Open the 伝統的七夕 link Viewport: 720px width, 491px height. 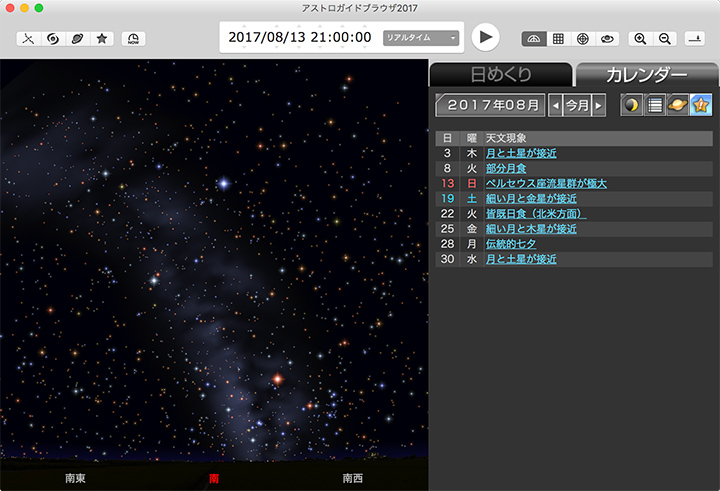tap(511, 244)
